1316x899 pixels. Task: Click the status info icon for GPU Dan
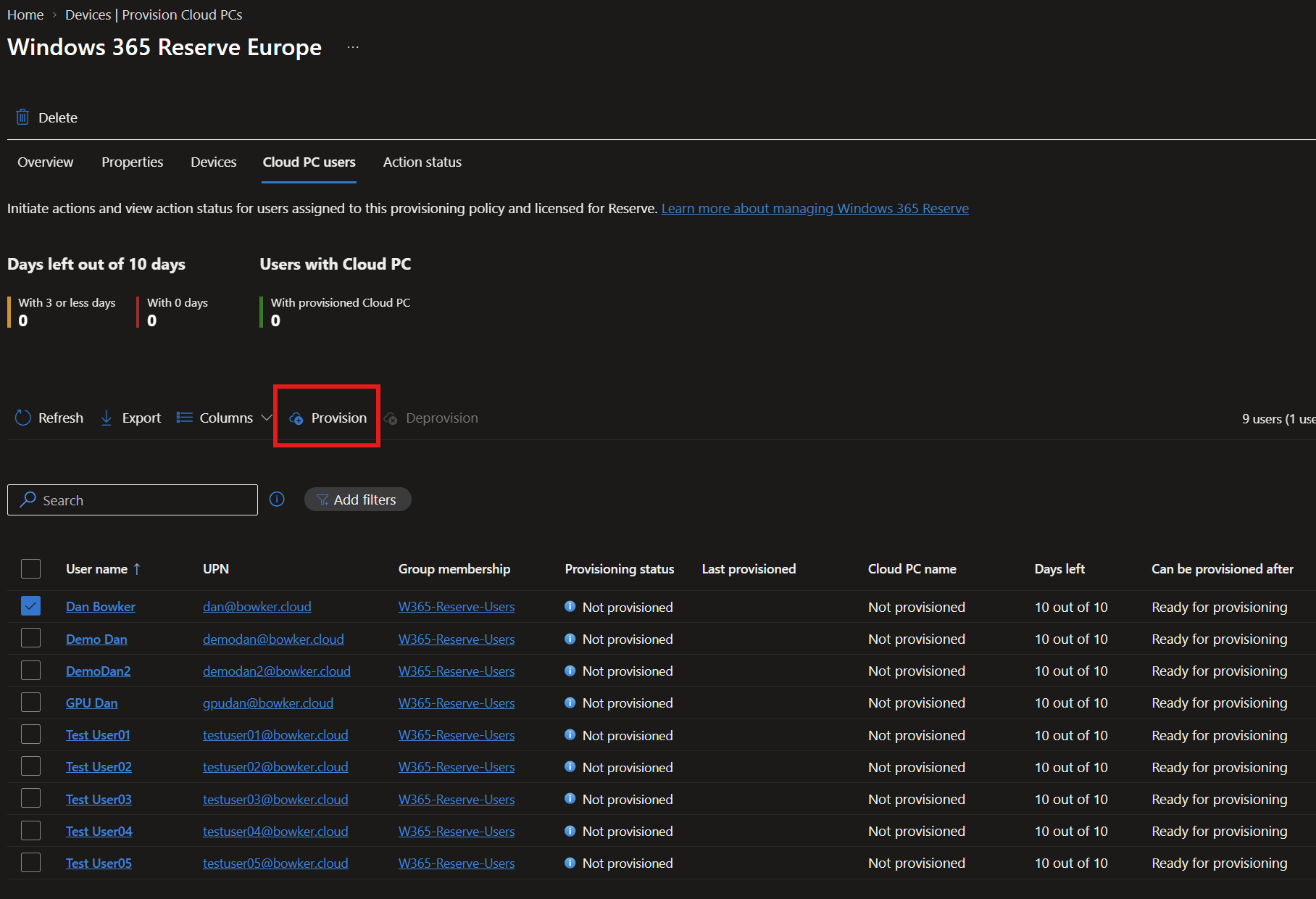click(x=570, y=702)
